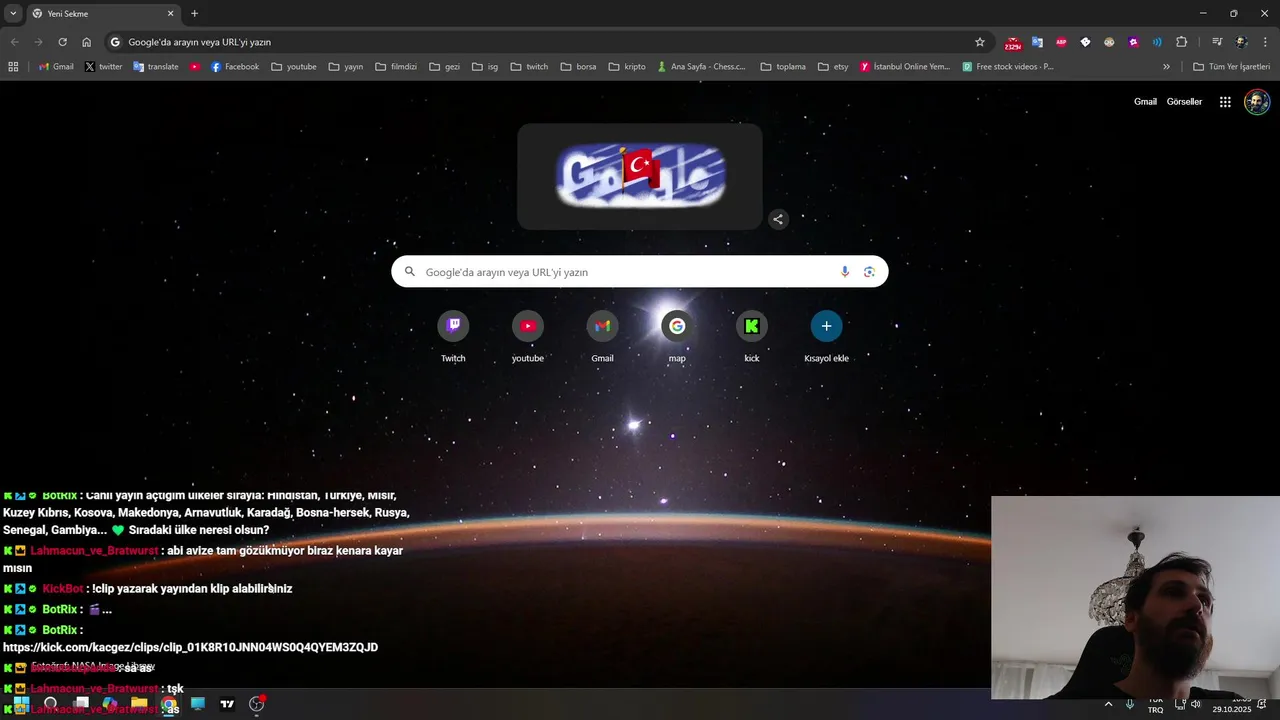Reload the current page

(x=62, y=42)
